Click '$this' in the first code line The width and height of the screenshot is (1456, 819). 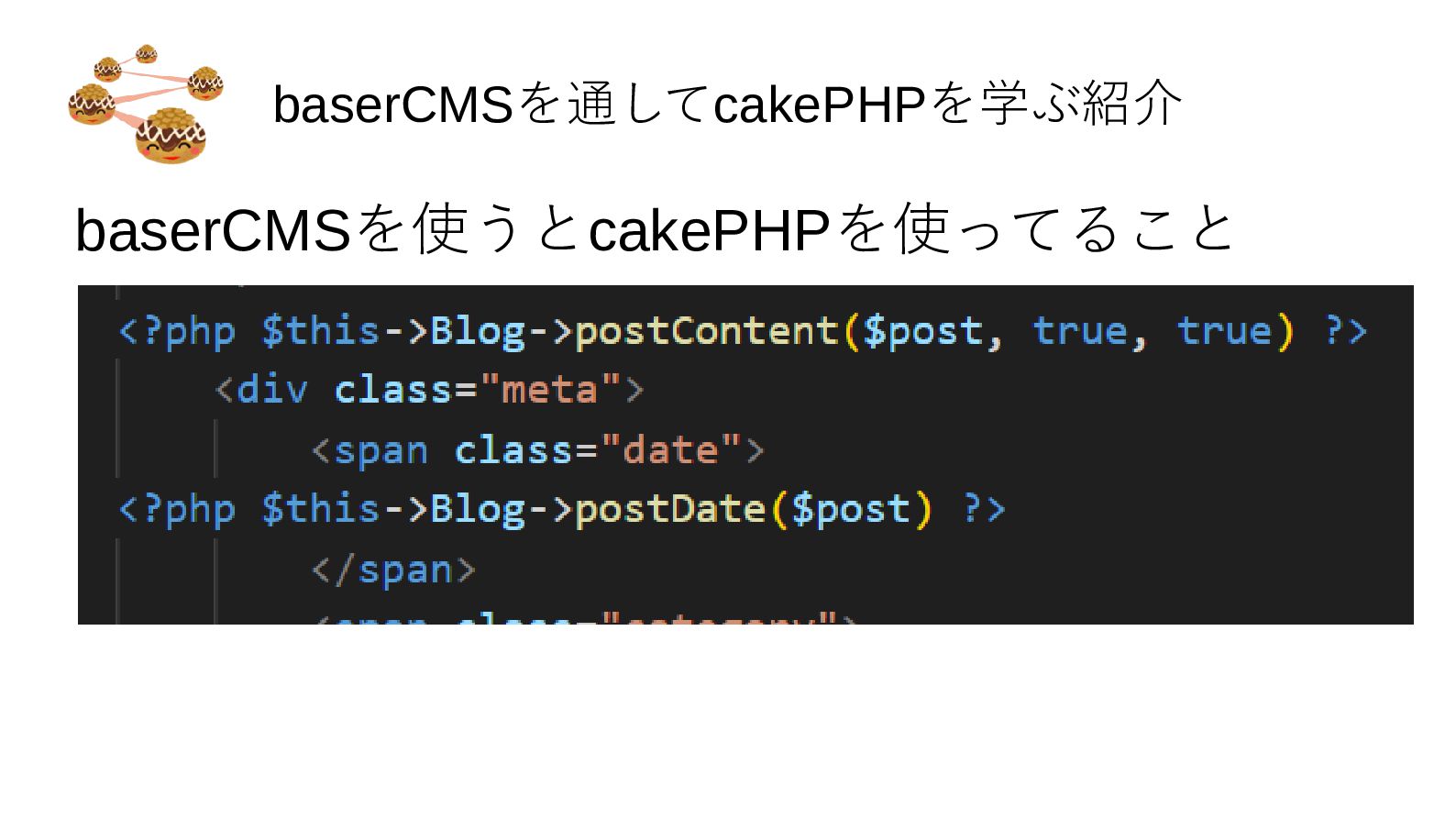click(x=321, y=331)
